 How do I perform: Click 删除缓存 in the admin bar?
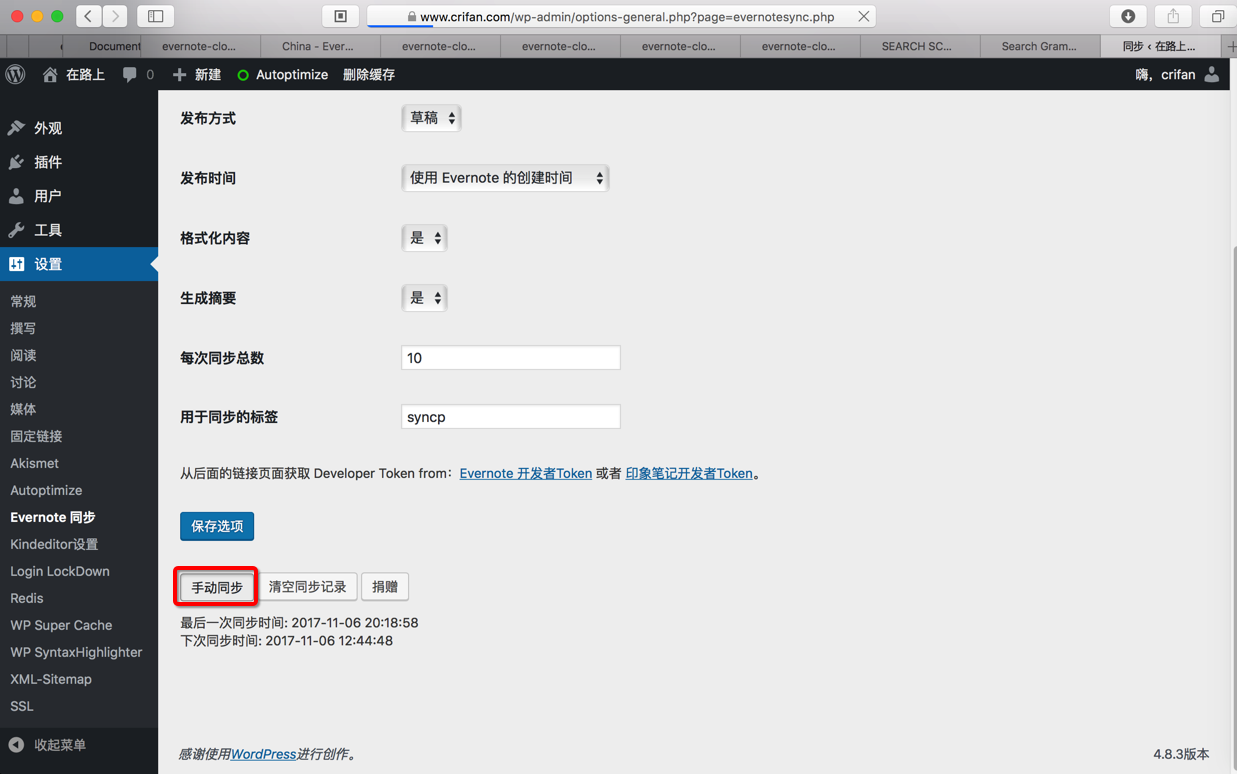[369, 75]
